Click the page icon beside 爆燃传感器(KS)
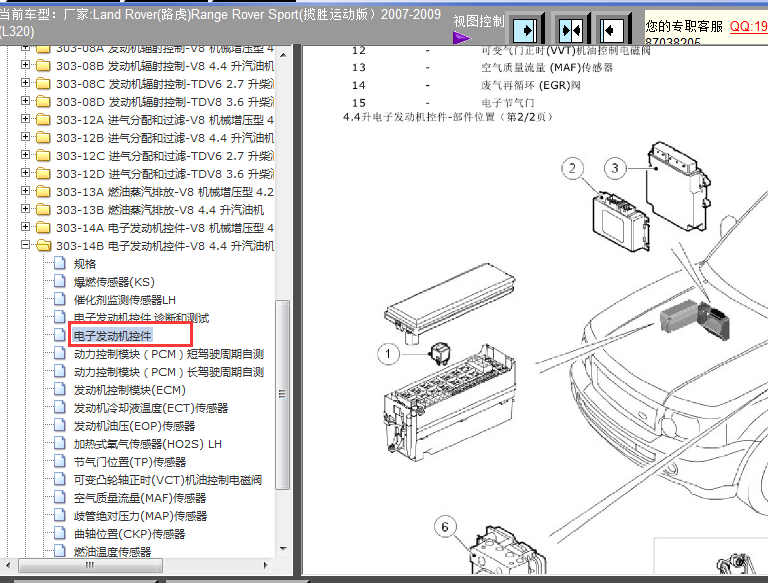The height and width of the screenshot is (583, 768). (60, 282)
